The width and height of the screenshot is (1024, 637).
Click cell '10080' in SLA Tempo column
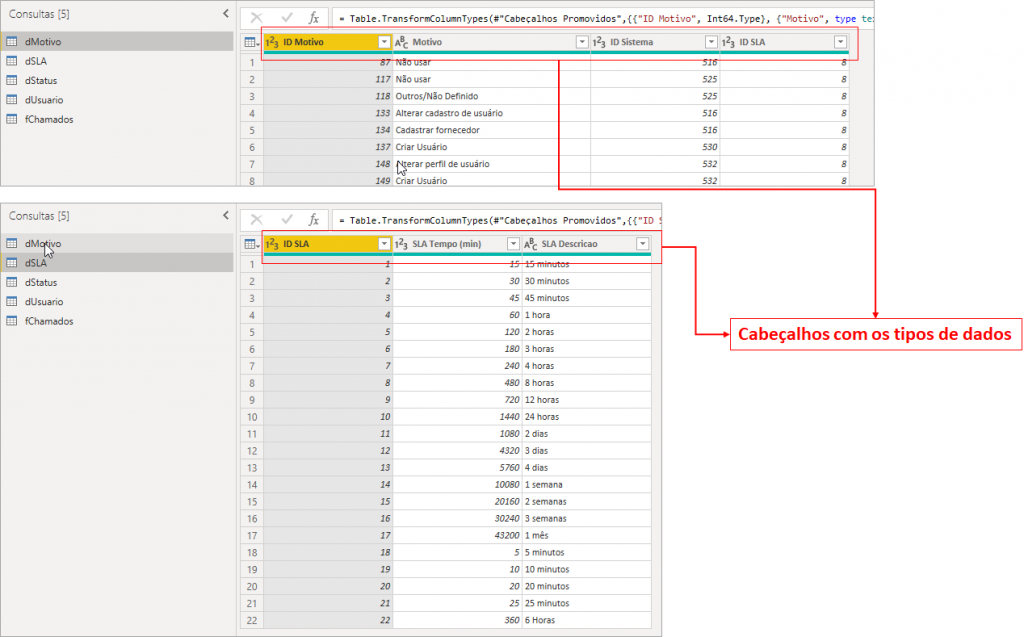click(x=458, y=485)
